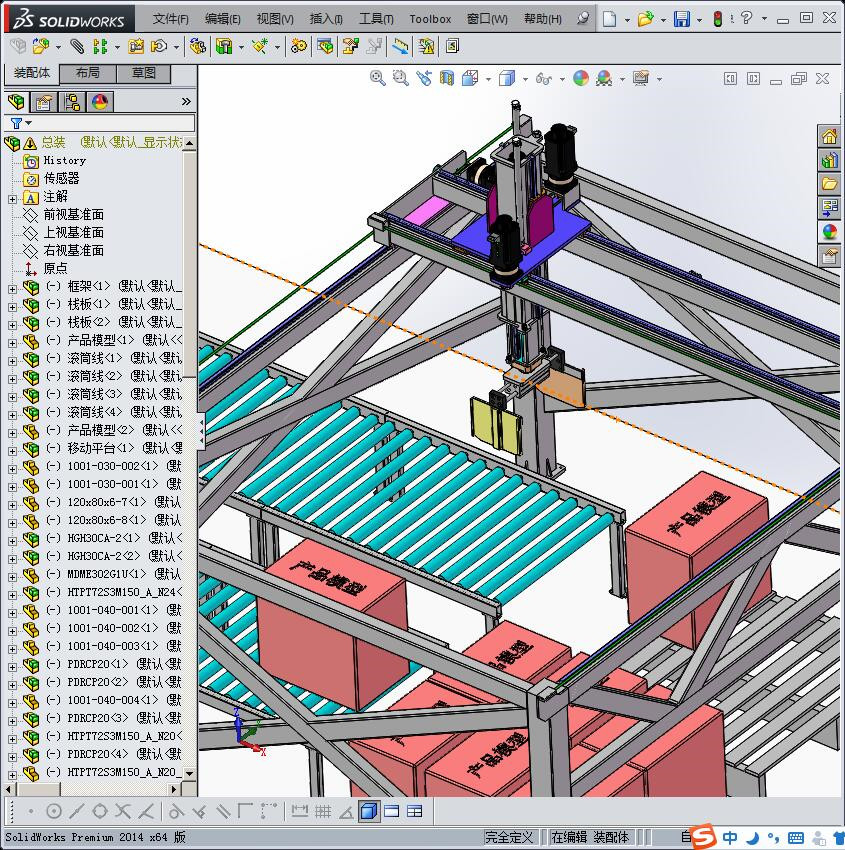This screenshot has width=845, height=850.
Task: Click the View Orientation cube icon
Action: tap(470, 79)
